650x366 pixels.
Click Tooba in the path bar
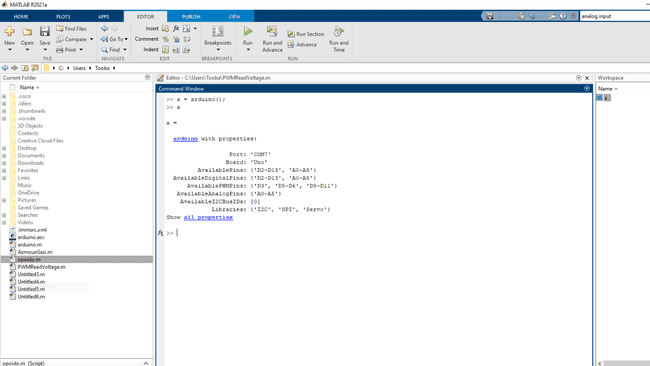[102, 68]
